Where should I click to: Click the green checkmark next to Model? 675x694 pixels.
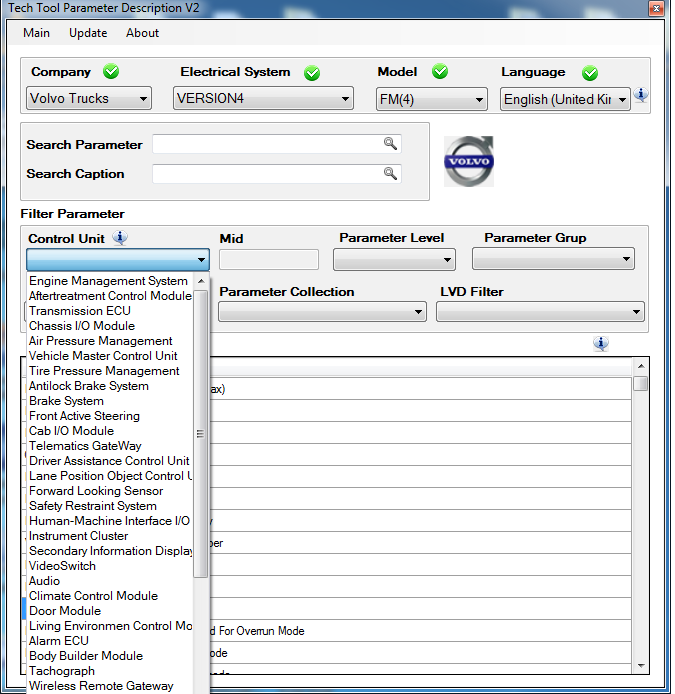pyautogui.click(x=439, y=72)
